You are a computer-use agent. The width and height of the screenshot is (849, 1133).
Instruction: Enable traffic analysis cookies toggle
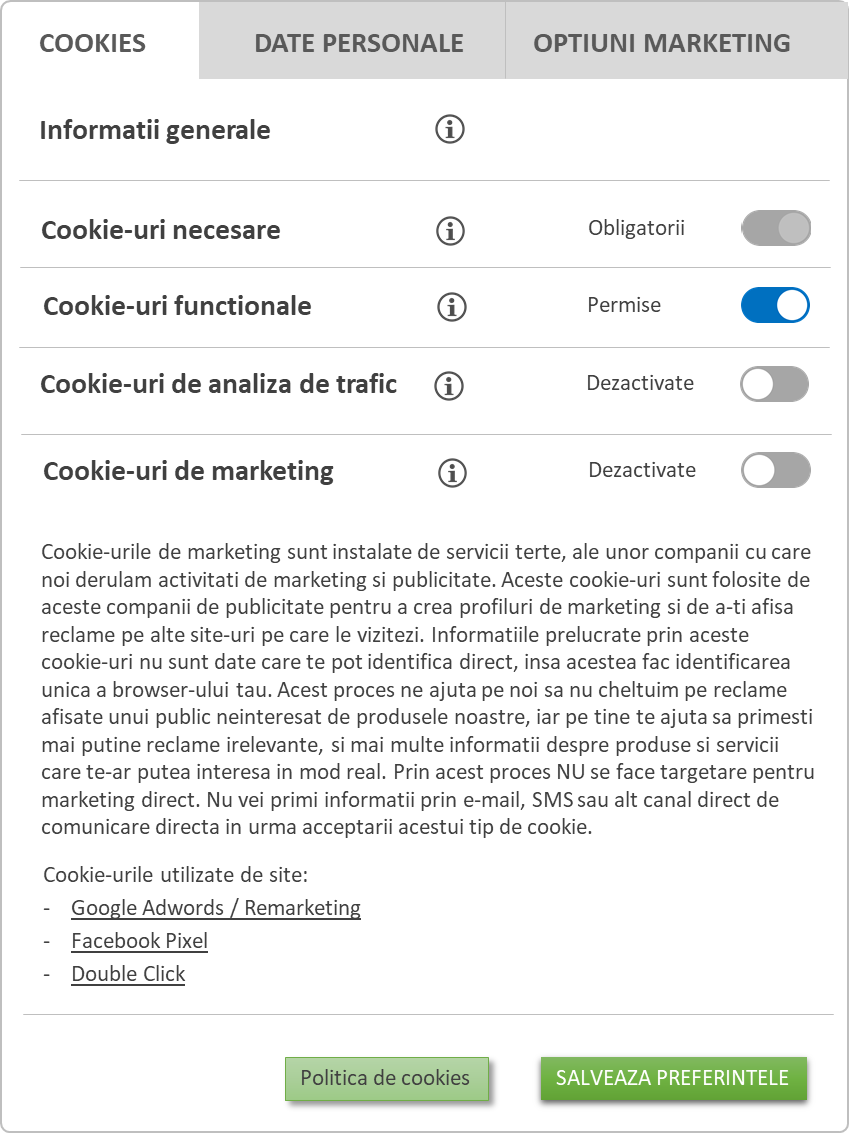coord(775,384)
